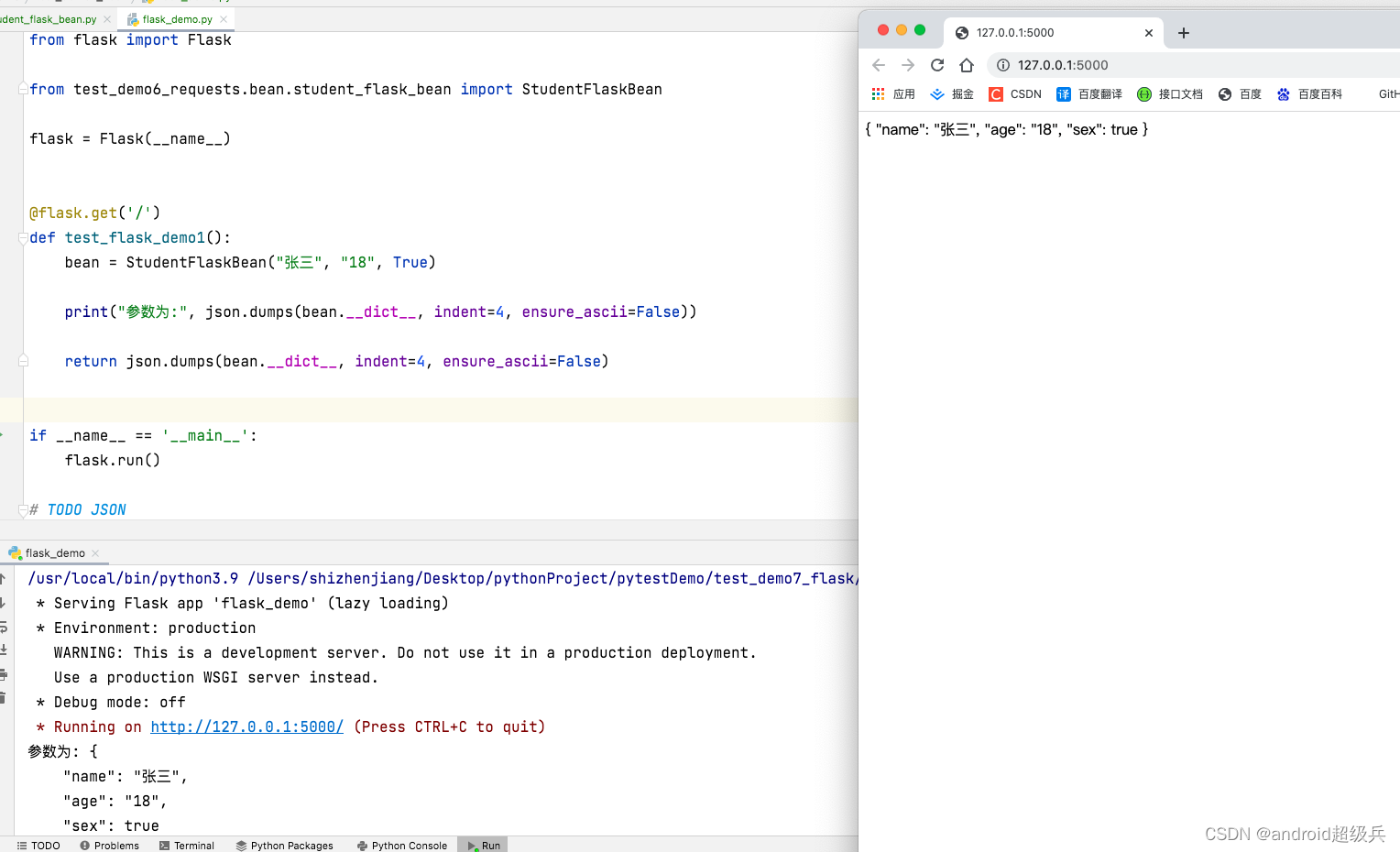
Task: Open the CSDN bookmark
Action: point(1015,94)
